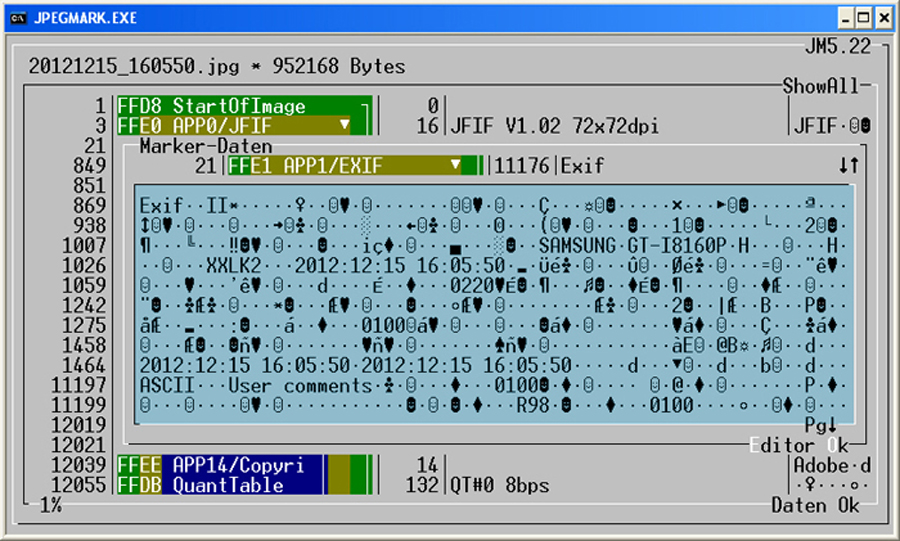Click offset 849 in the left column
Screen dimensions: 900x541
pyautogui.click(x=90, y=166)
